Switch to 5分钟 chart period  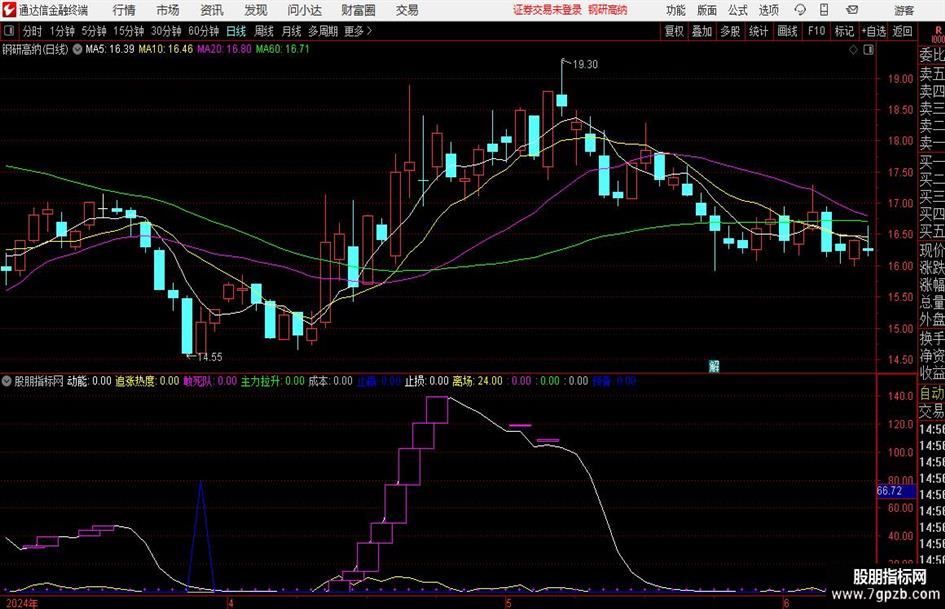point(93,31)
